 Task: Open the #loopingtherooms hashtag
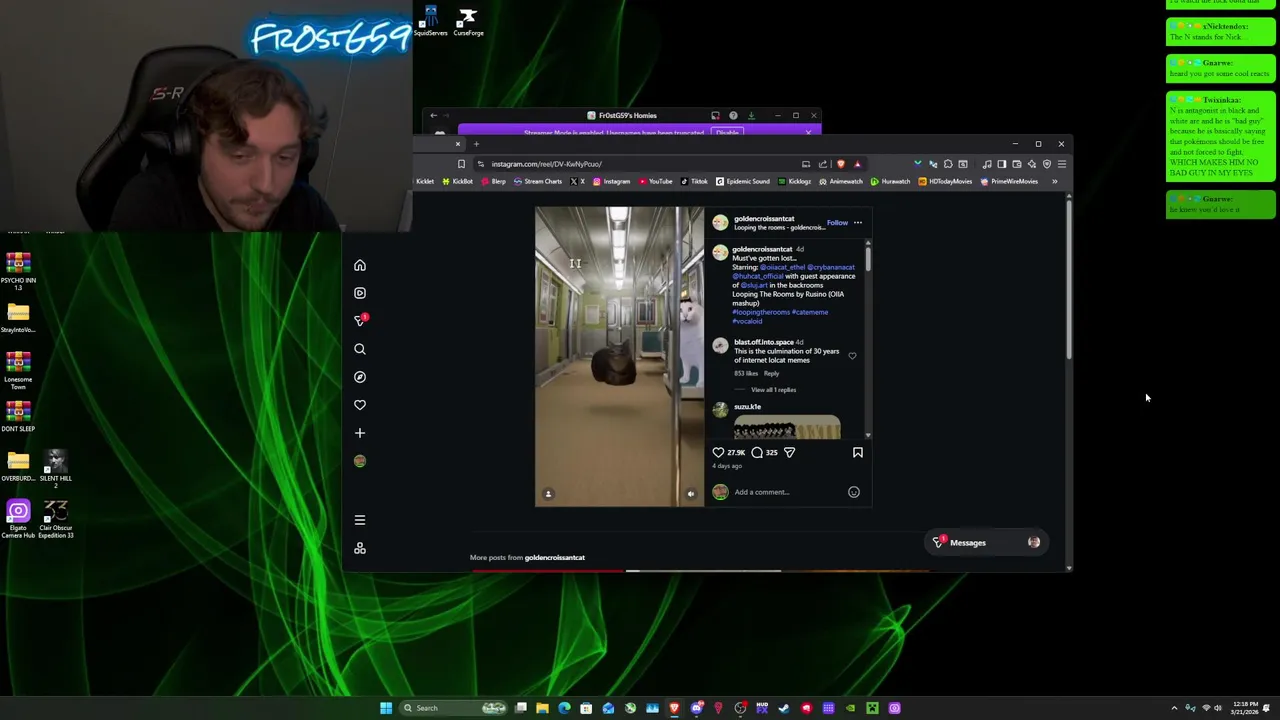(760, 312)
